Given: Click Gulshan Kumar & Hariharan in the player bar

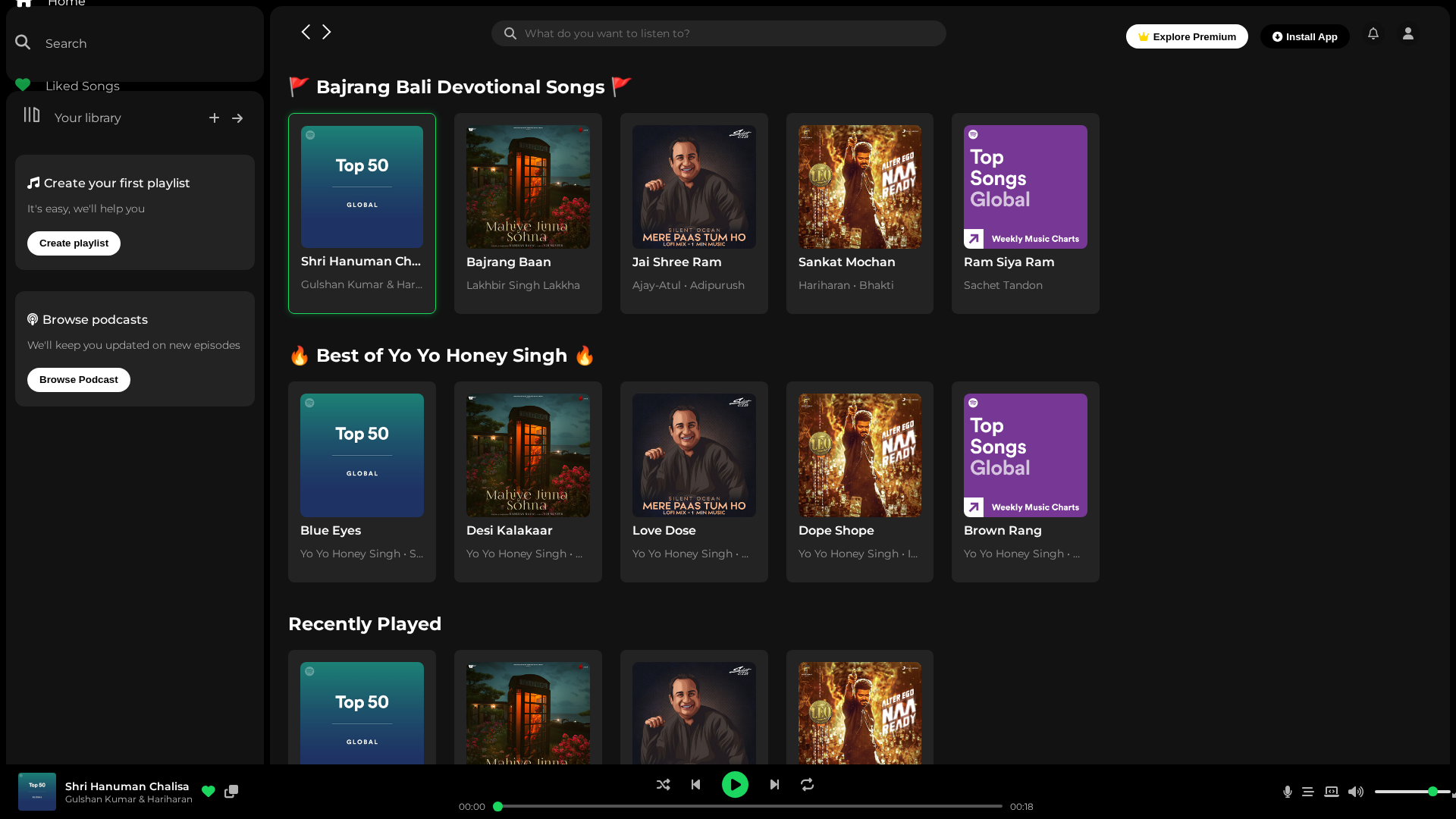Looking at the screenshot, I should 129,799.
